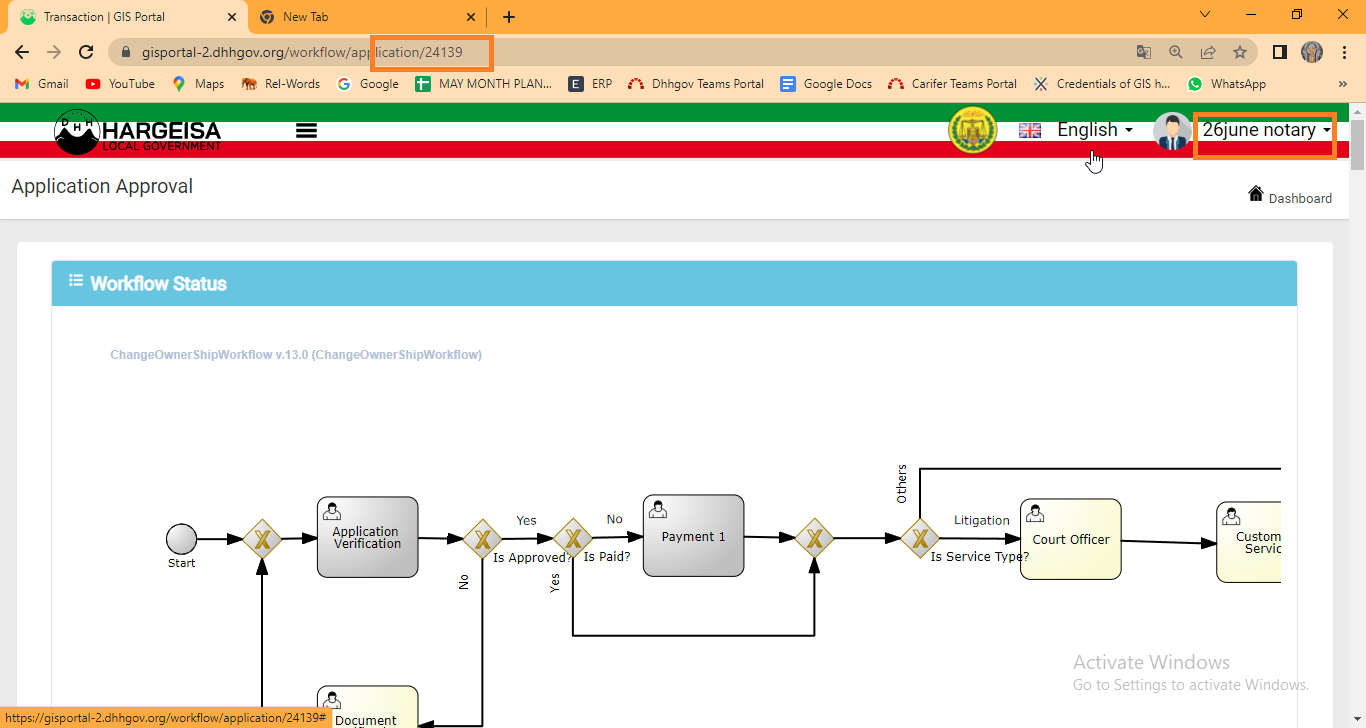Click the home icon beside Dashboard
The image size is (1366, 728).
(1256, 193)
